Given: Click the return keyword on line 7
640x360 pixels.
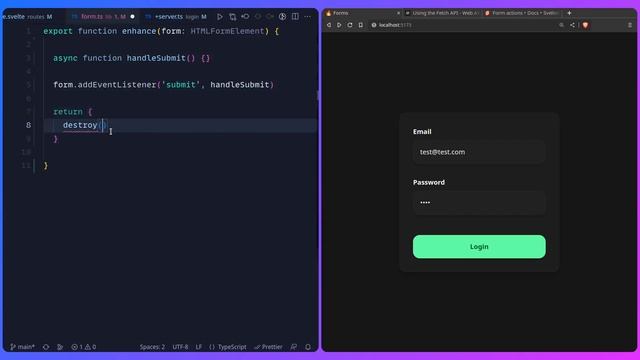Looking at the screenshot, I should point(68,112).
